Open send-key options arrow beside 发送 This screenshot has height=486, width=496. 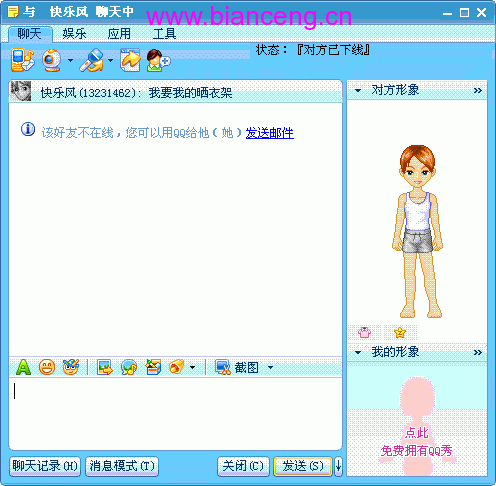(x=338, y=466)
